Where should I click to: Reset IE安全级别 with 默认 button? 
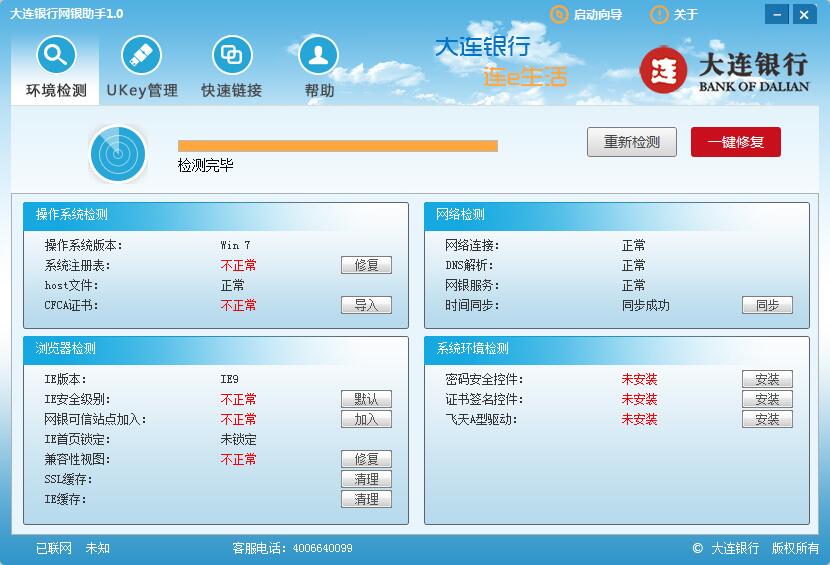coord(366,399)
